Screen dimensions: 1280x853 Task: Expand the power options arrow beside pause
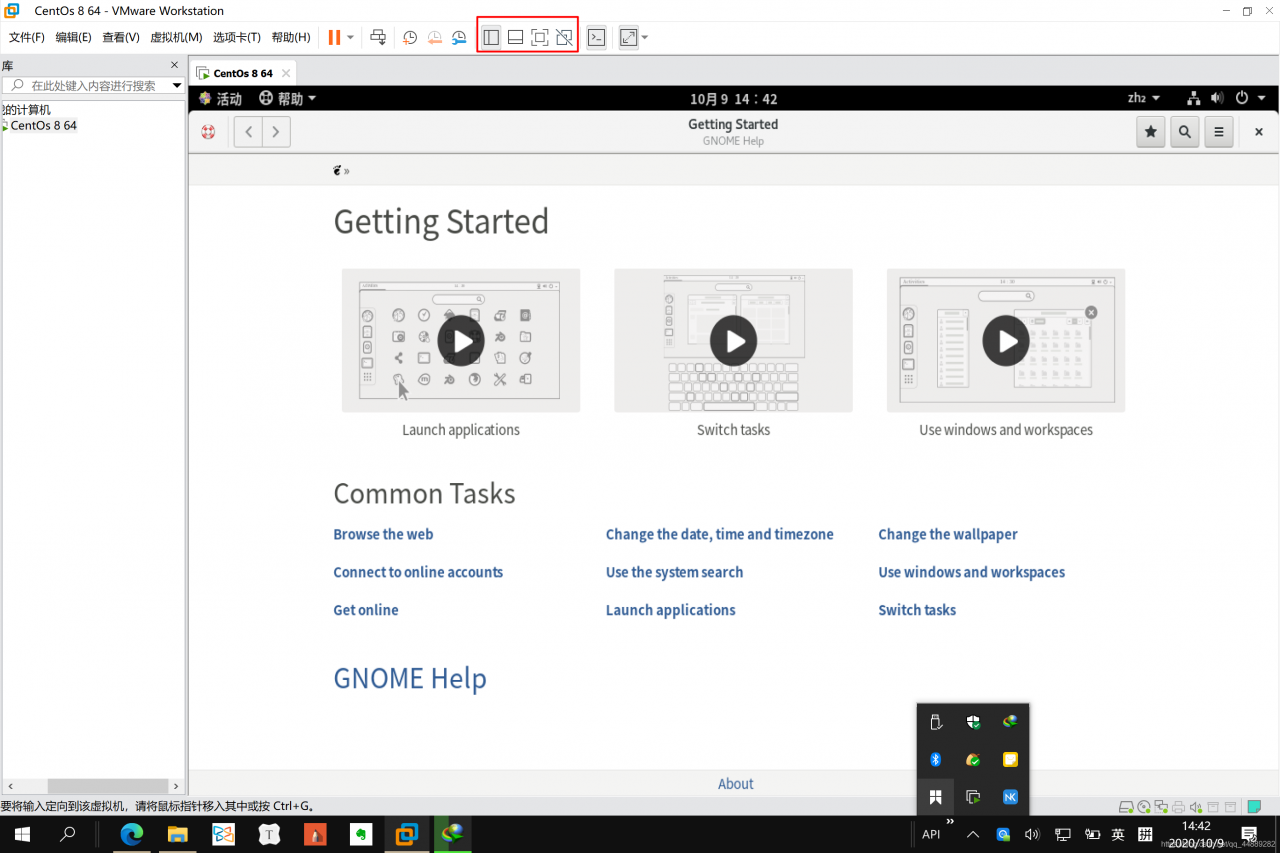[x=350, y=37]
